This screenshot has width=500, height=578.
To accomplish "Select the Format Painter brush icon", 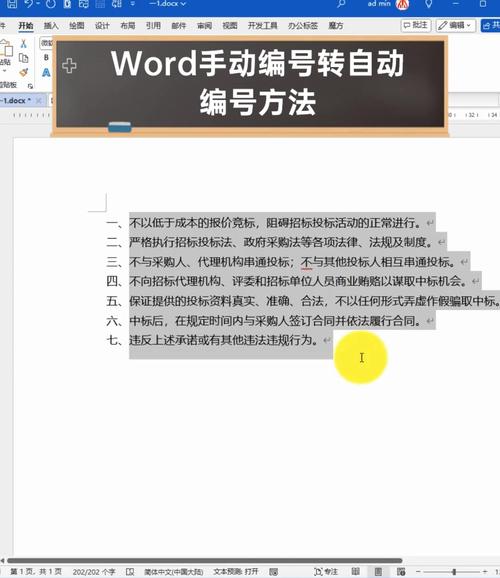I will point(24,72).
